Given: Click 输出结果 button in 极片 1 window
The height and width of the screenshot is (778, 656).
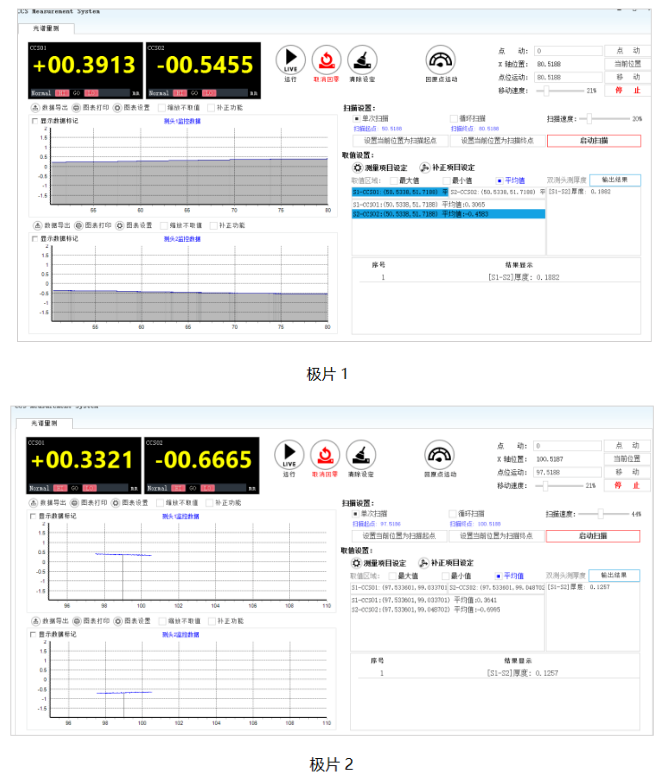Looking at the screenshot, I should coord(615,180).
